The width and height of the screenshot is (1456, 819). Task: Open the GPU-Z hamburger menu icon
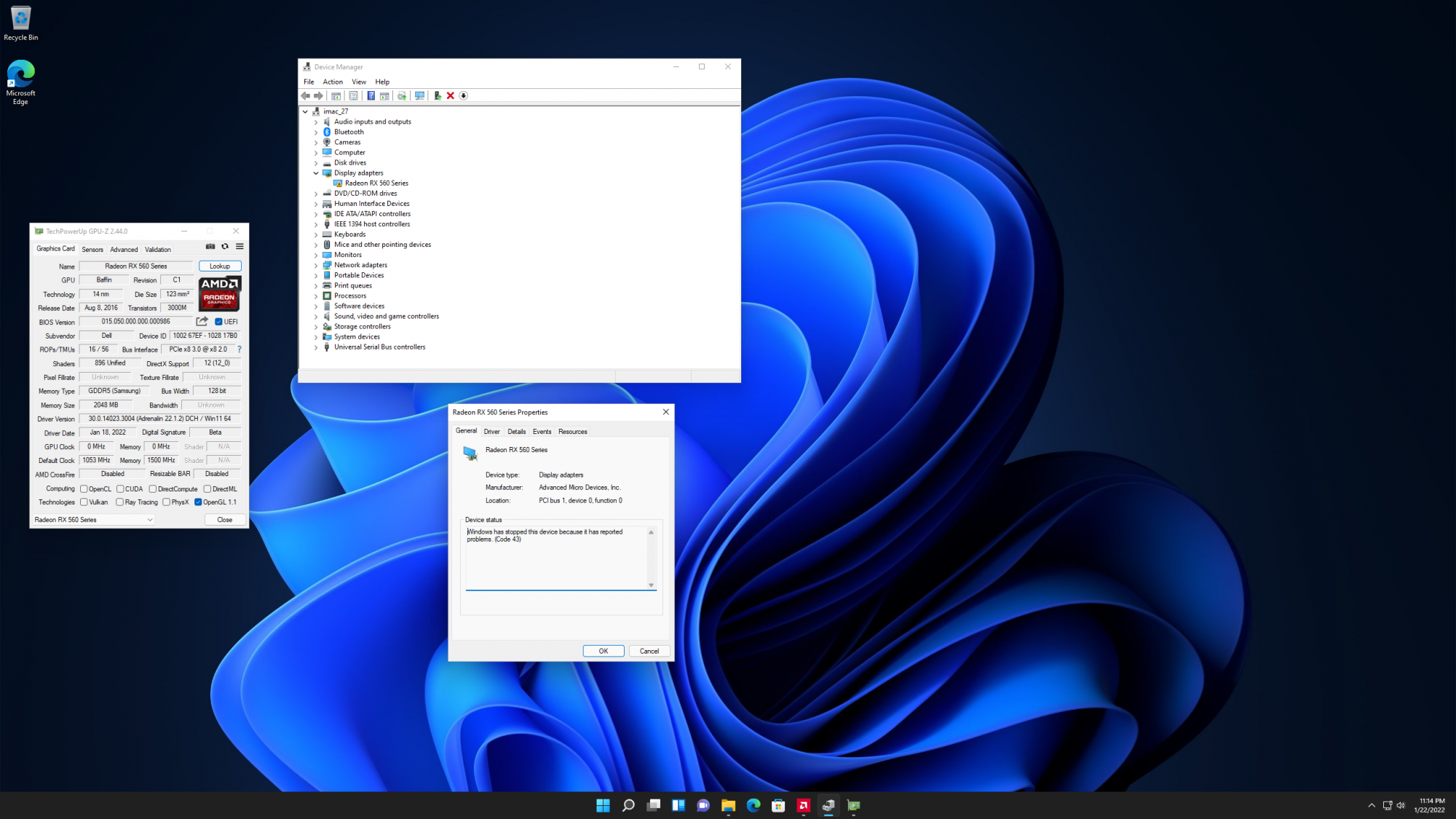(240, 247)
